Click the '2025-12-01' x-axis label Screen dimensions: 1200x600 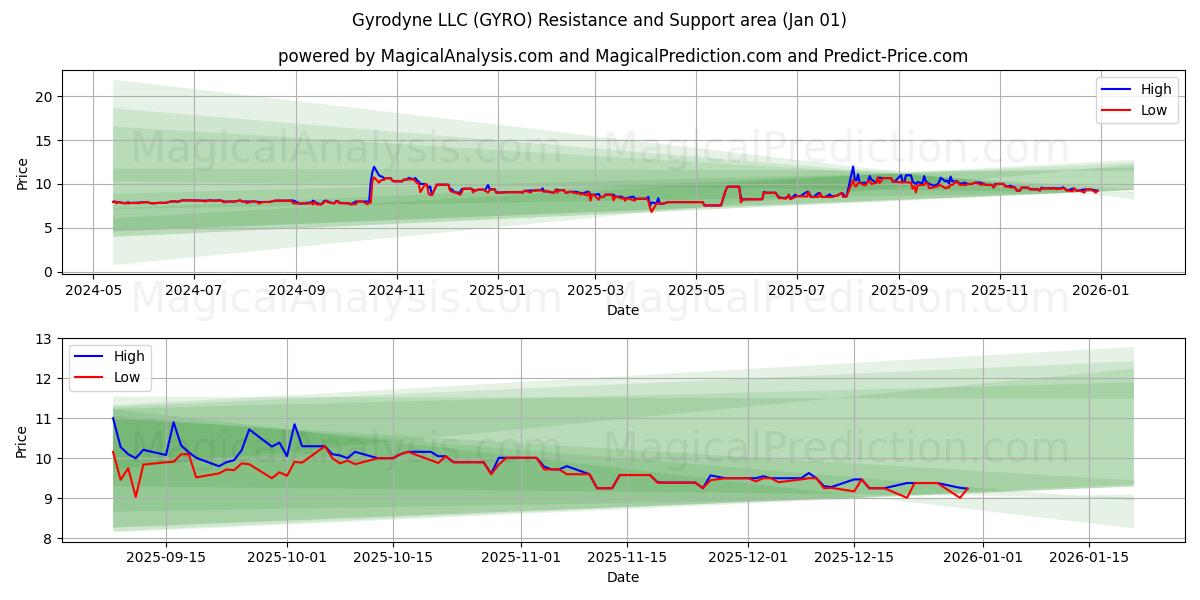click(x=748, y=557)
